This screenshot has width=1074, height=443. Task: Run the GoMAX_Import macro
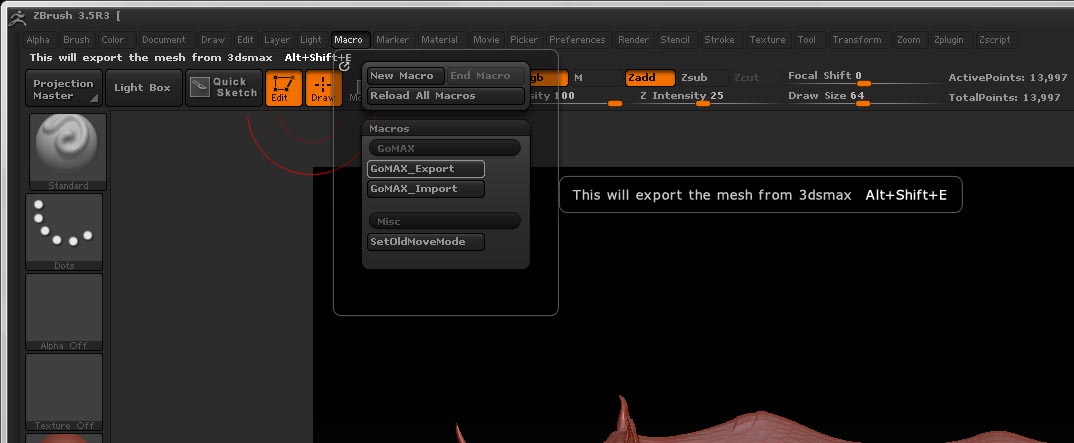[x=426, y=189]
